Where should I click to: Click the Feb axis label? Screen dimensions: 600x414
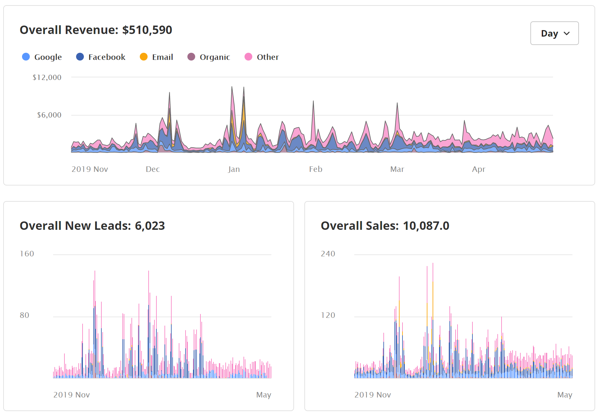coord(316,169)
